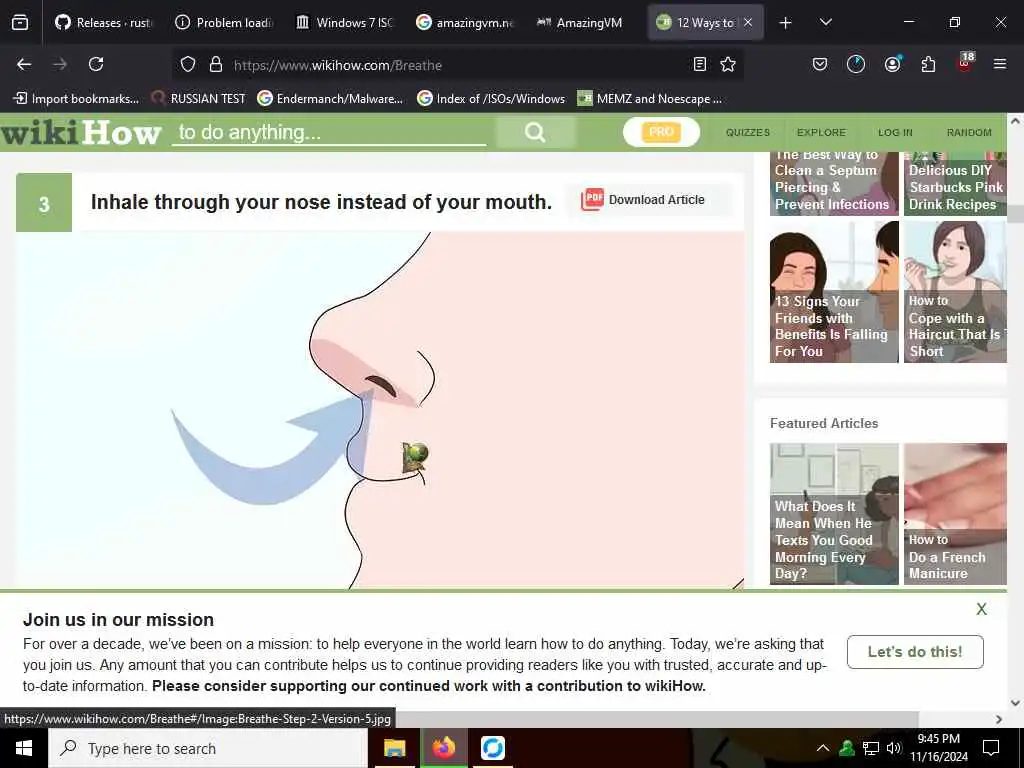The width and height of the screenshot is (1024, 768).
Task: Click the scrollbar down arrow
Action: click(x=1015, y=703)
